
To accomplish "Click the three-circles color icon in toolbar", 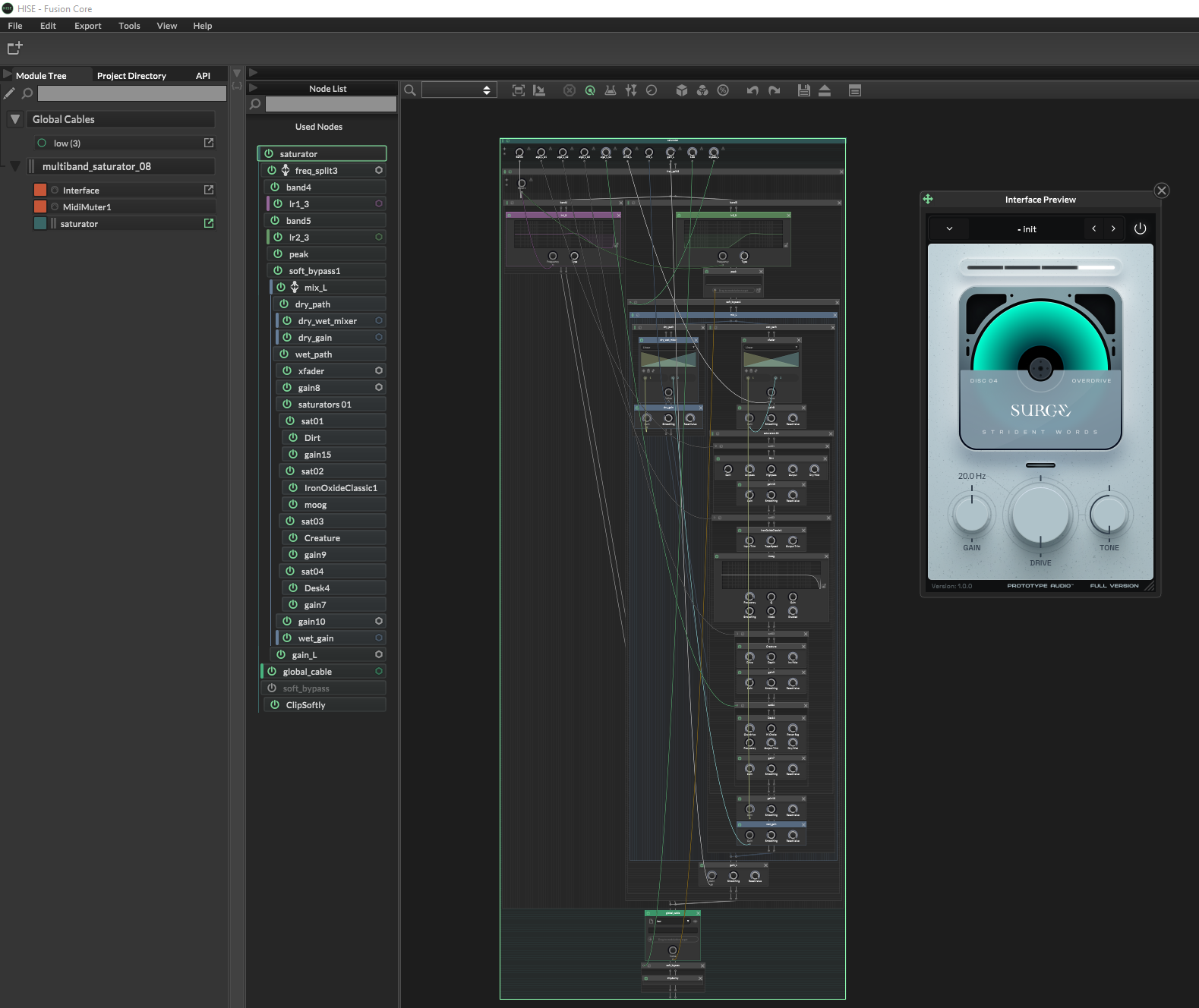I will [x=702, y=90].
